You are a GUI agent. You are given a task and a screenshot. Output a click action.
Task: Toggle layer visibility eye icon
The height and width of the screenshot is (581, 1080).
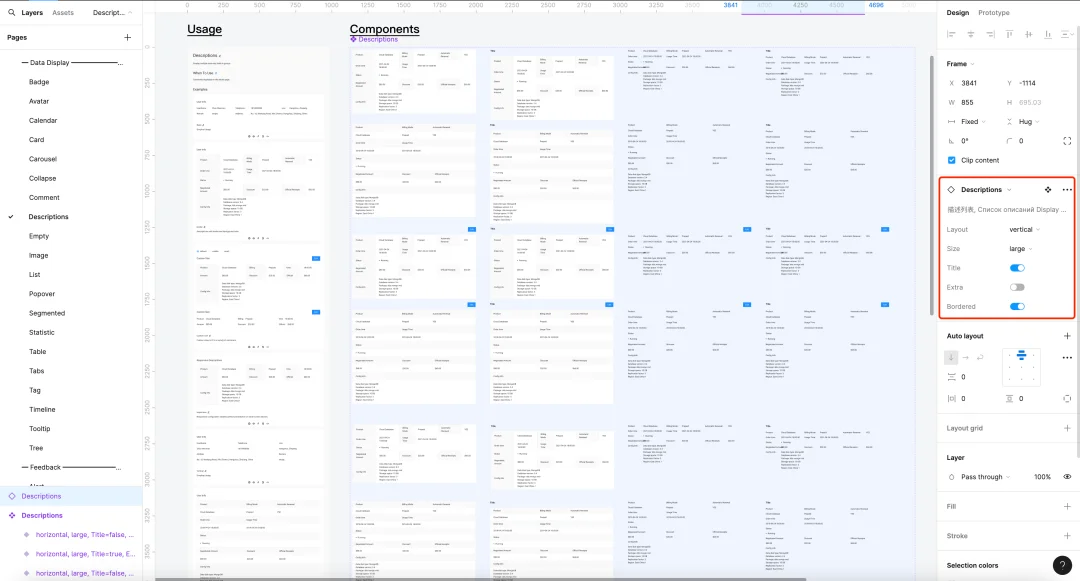[1067, 476]
